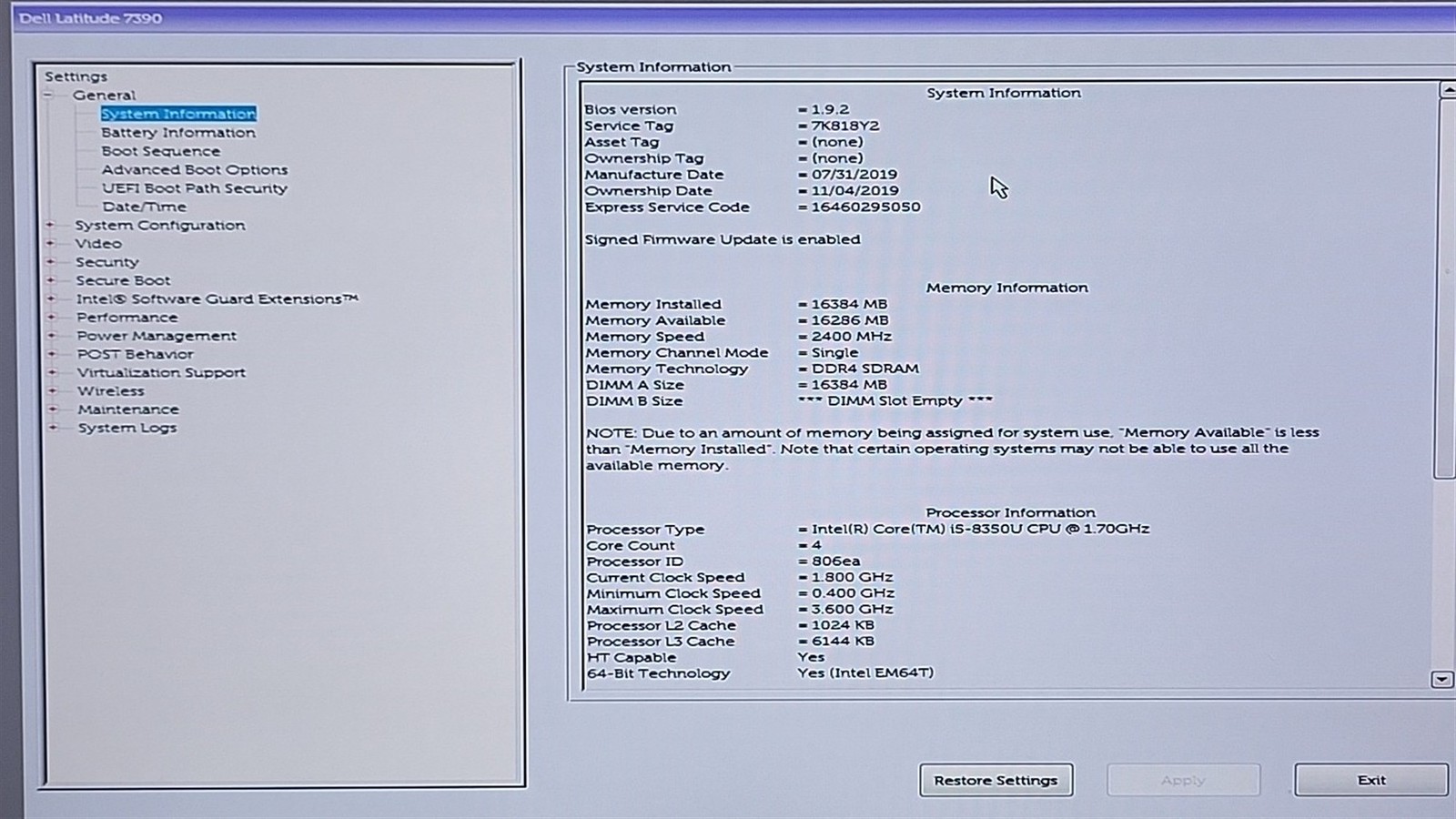Select the Power Management label
The height and width of the screenshot is (819, 1456).
pyautogui.click(x=157, y=336)
